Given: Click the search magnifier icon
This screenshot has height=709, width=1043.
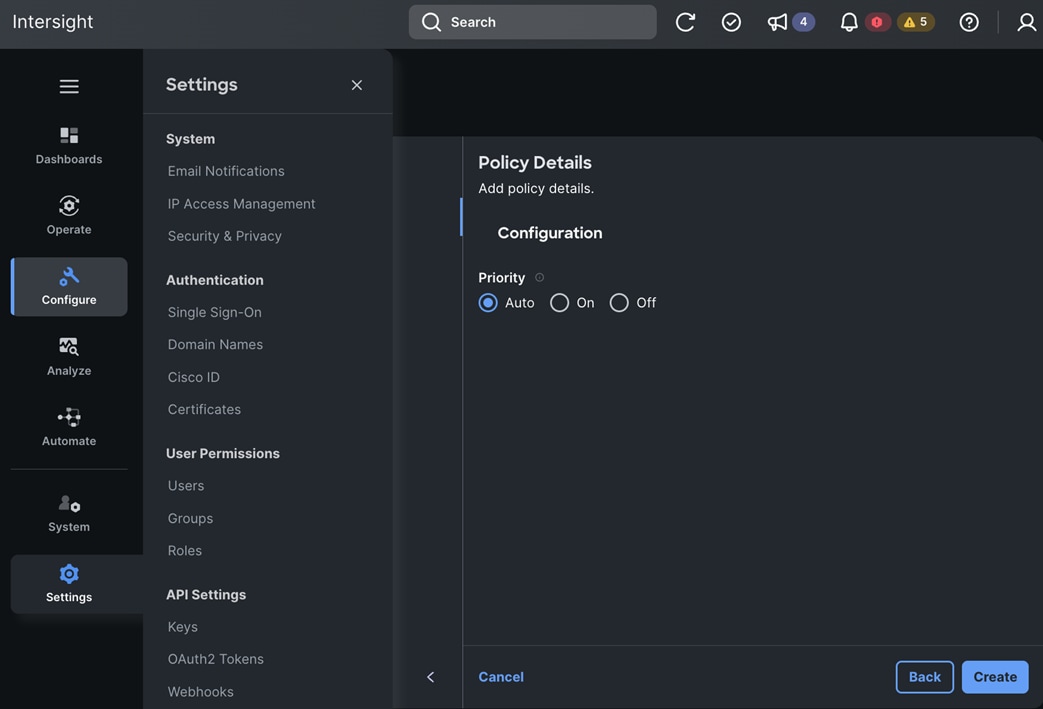Looking at the screenshot, I should (x=431, y=22).
